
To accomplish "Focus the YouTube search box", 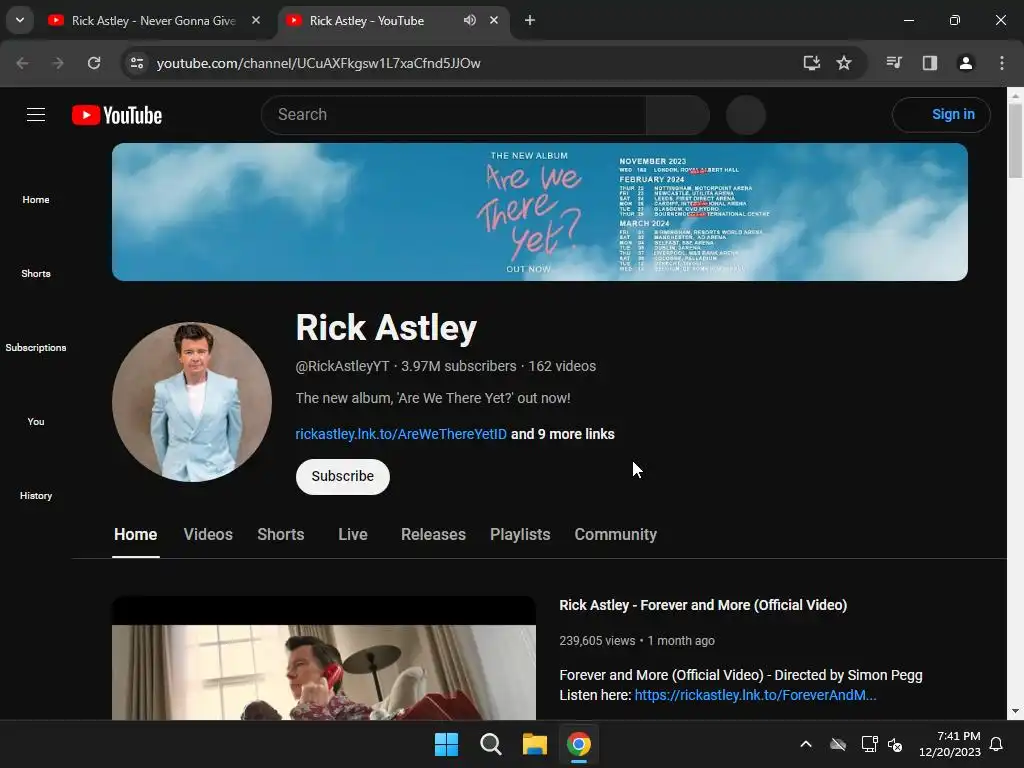I will [454, 115].
